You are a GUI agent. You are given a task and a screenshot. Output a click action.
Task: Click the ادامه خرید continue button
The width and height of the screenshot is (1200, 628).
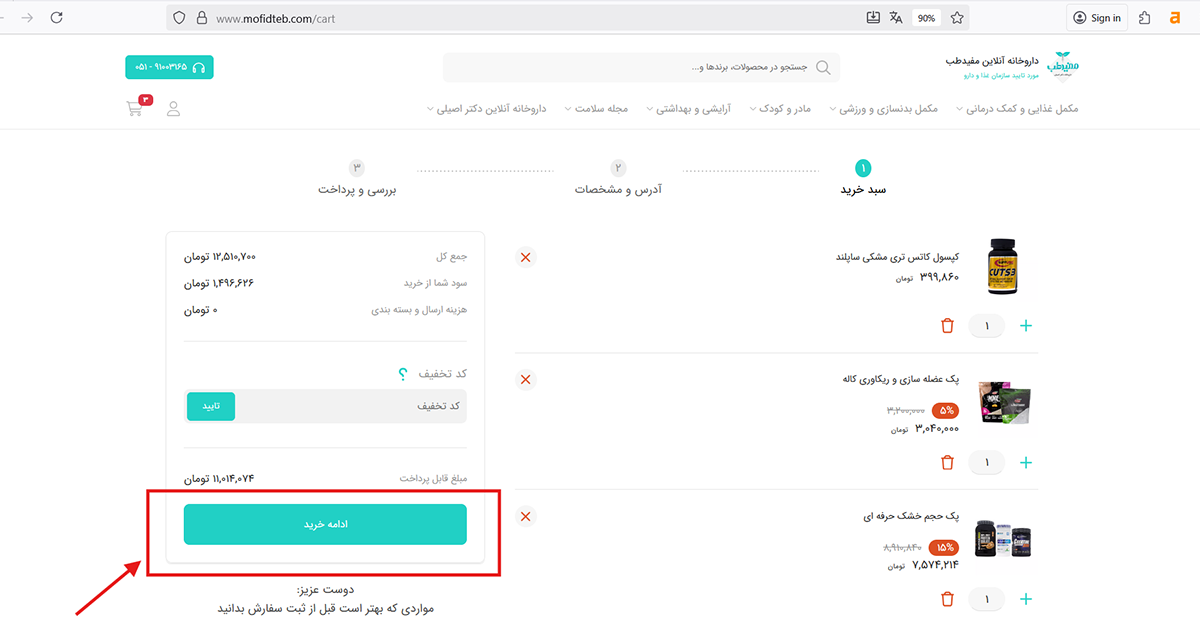coord(325,524)
